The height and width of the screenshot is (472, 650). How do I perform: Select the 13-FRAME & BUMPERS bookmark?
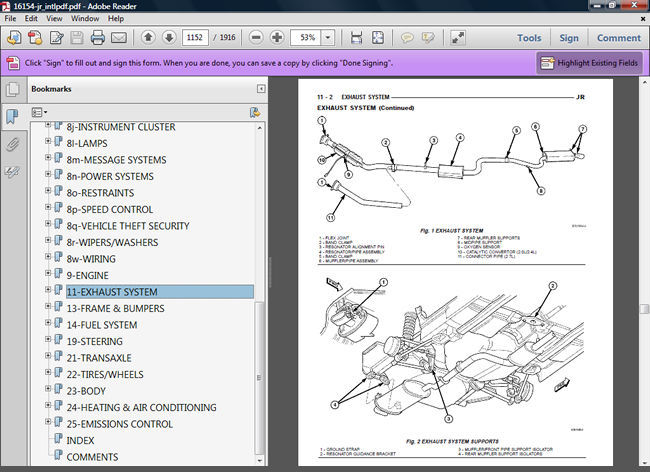coord(116,309)
